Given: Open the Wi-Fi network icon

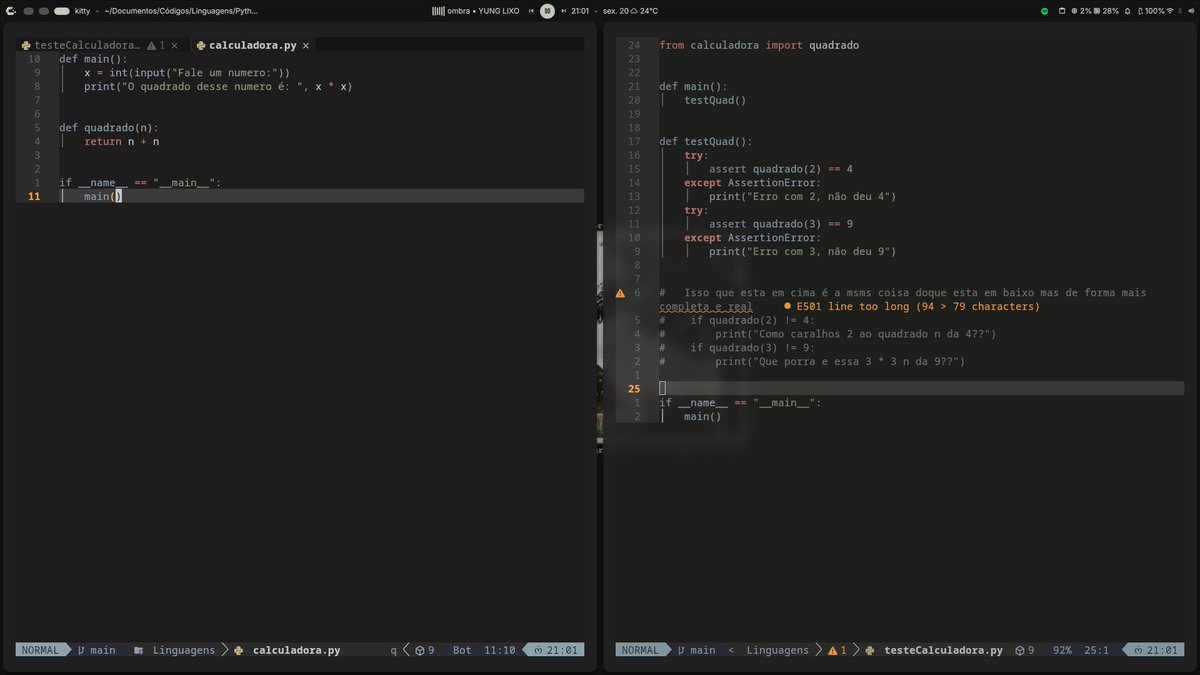Looking at the screenshot, I should coord(1170,10).
